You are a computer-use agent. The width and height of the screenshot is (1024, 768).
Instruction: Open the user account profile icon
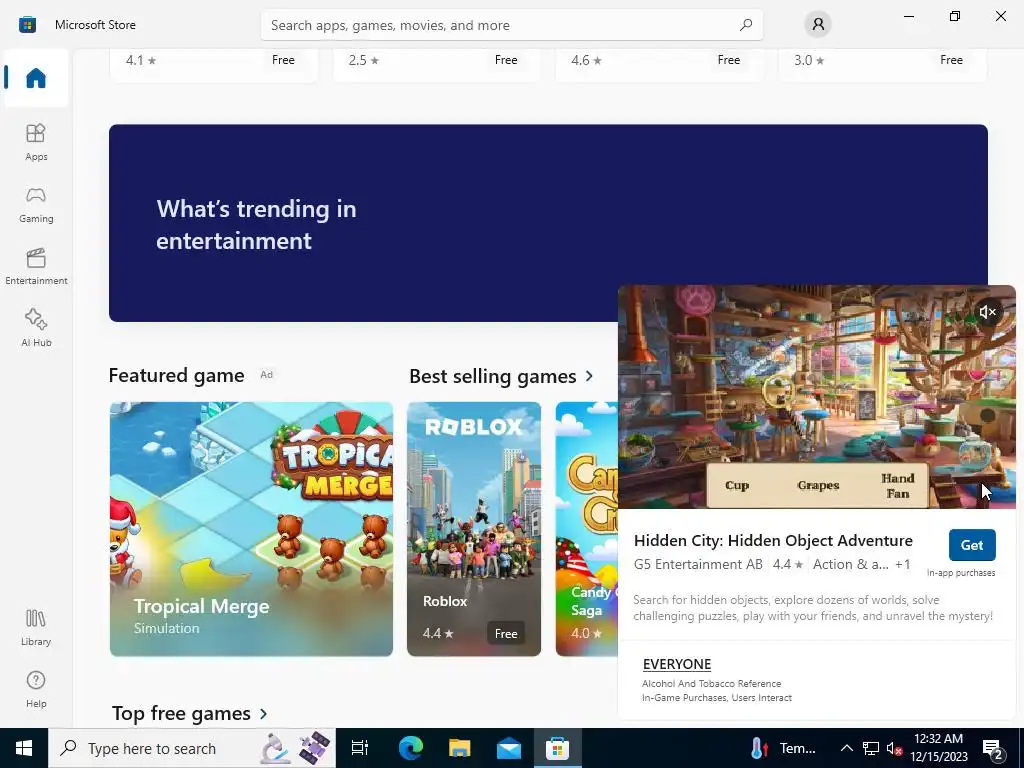818,25
